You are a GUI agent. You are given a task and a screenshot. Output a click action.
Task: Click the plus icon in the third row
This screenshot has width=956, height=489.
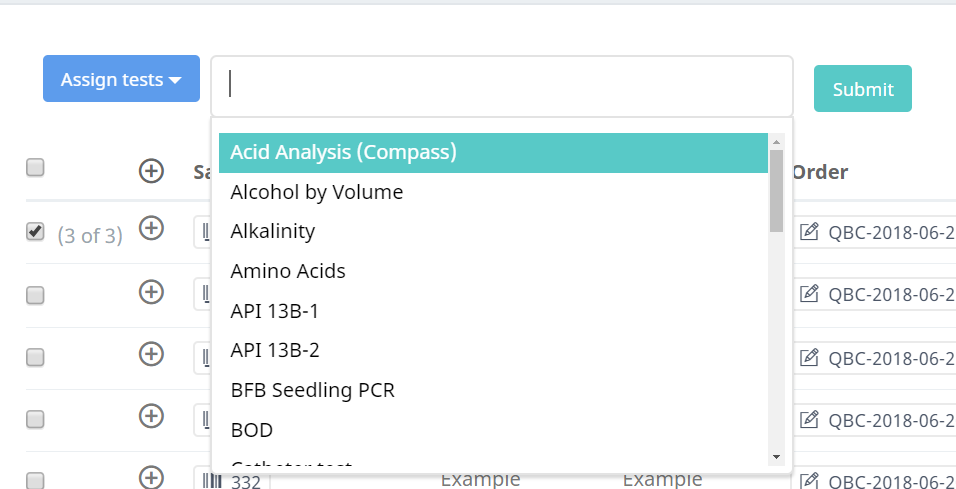[151, 354]
